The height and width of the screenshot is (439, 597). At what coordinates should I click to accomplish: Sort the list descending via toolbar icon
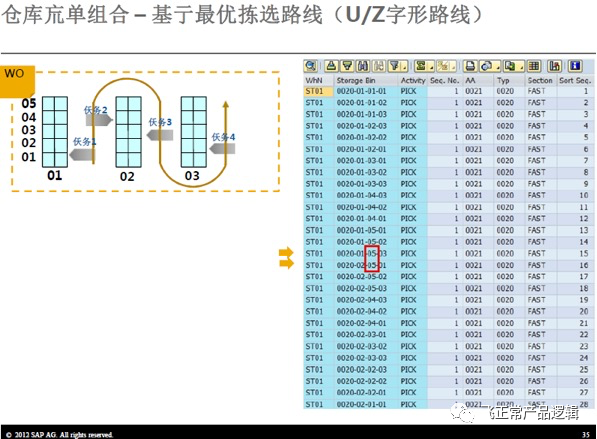[347, 66]
